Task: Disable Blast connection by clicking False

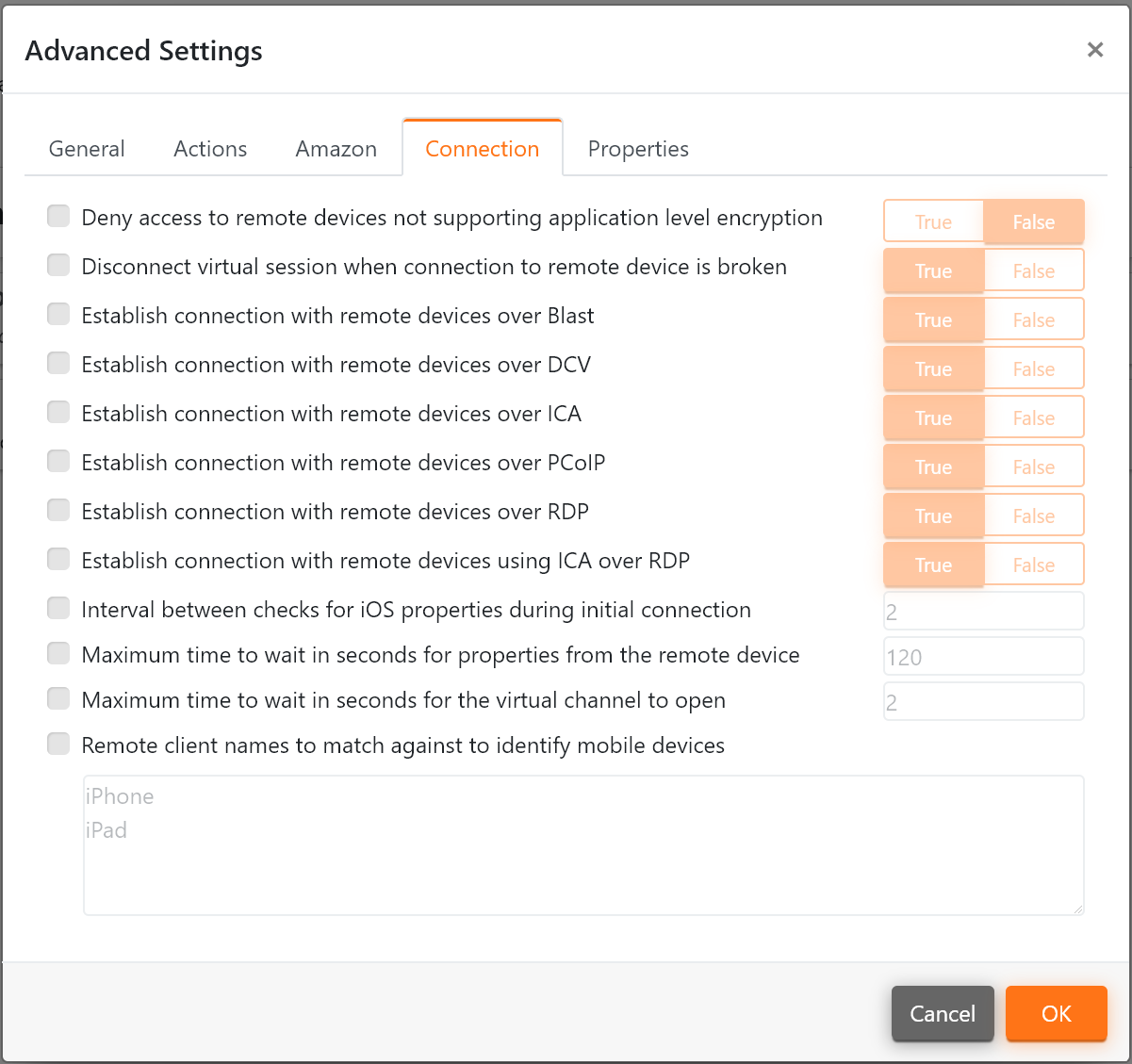Action: (1033, 319)
